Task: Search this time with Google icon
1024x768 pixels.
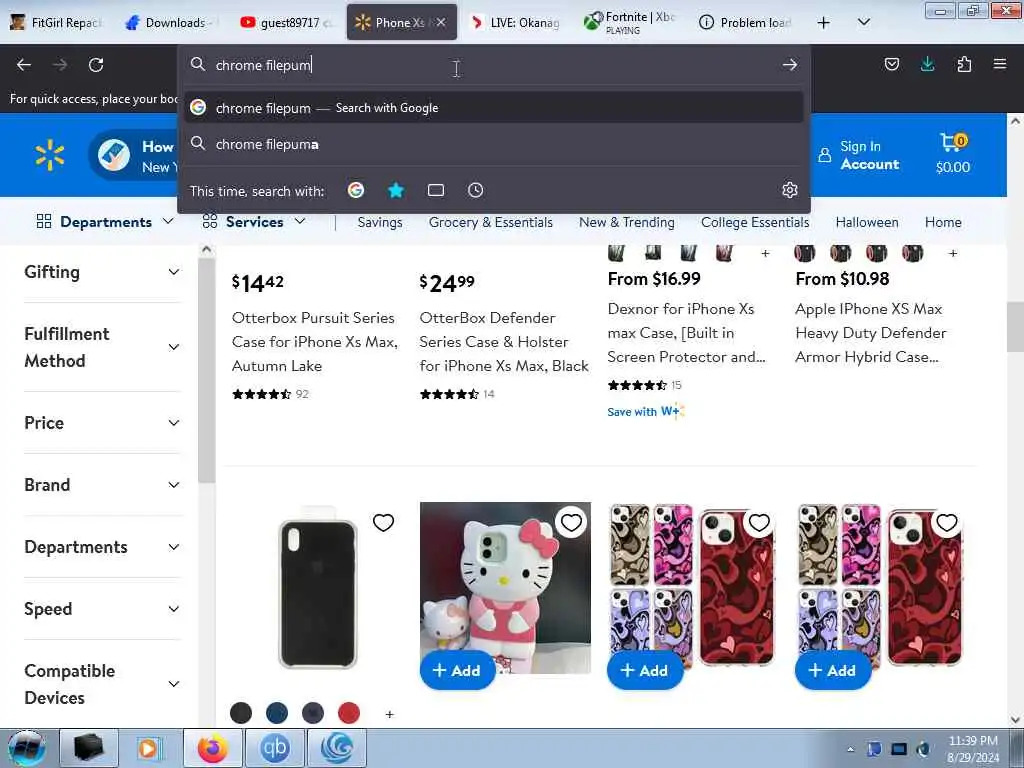Action: click(356, 190)
